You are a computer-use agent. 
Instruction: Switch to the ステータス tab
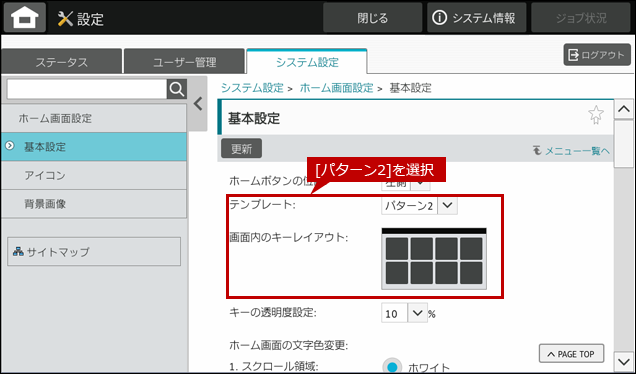pyautogui.click(x=62, y=62)
